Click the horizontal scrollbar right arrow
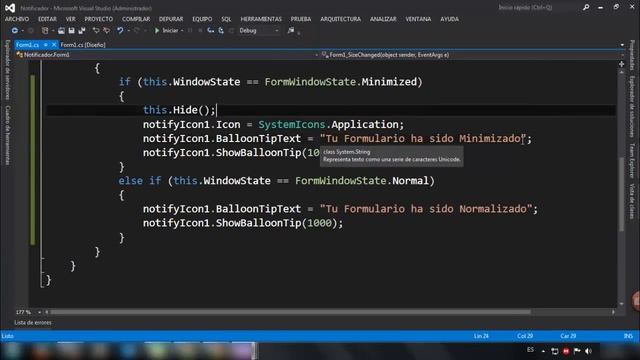Viewport: 640px width, 360px height. point(613,312)
